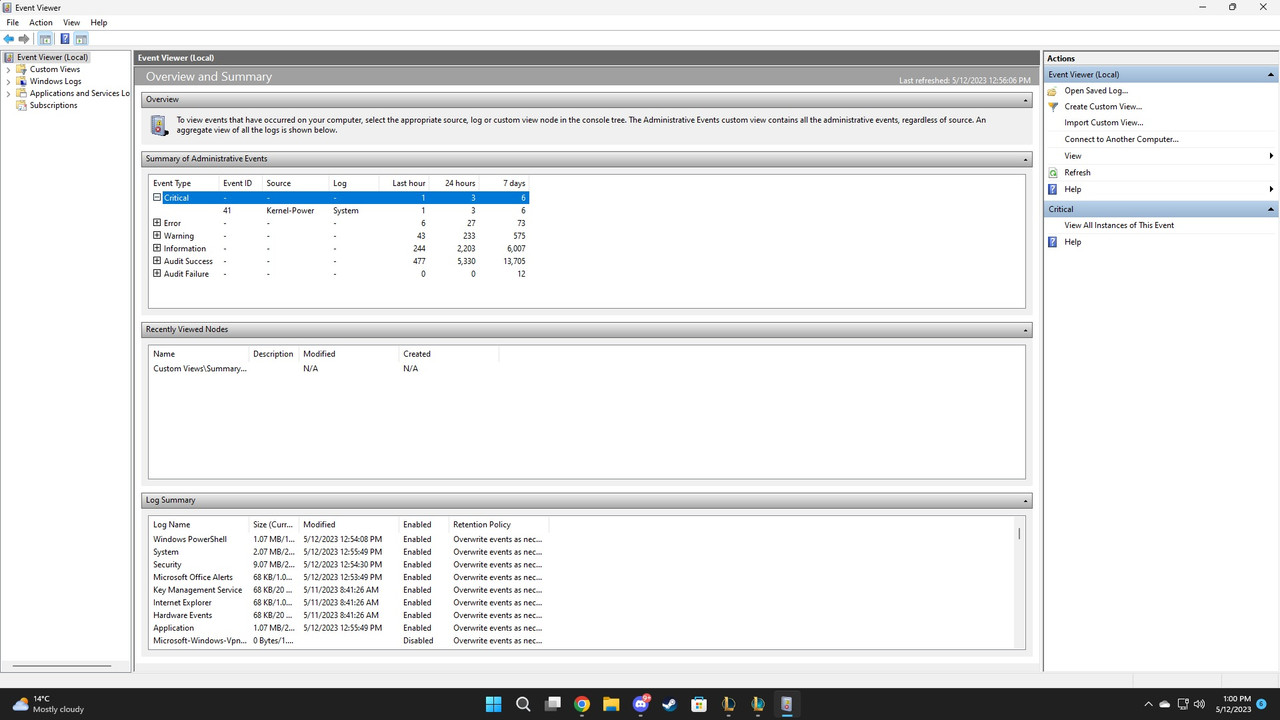This screenshot has height=720, width=1280.
Task: Open the Microsoft Store taskbar icon
Action: 699,704
